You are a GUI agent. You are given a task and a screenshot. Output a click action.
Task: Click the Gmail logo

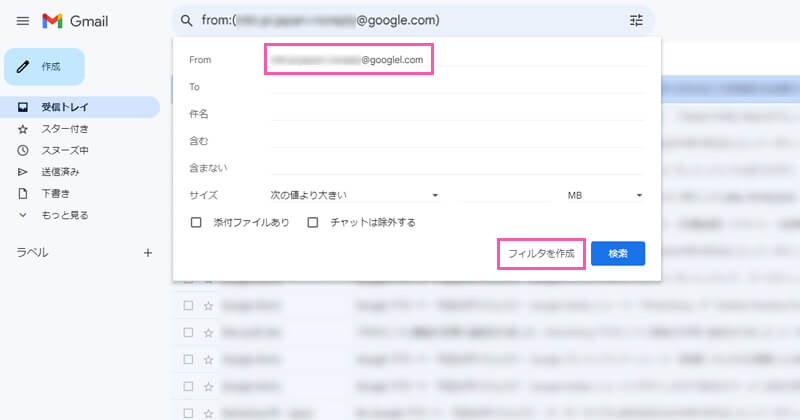(x=75, y=21)
